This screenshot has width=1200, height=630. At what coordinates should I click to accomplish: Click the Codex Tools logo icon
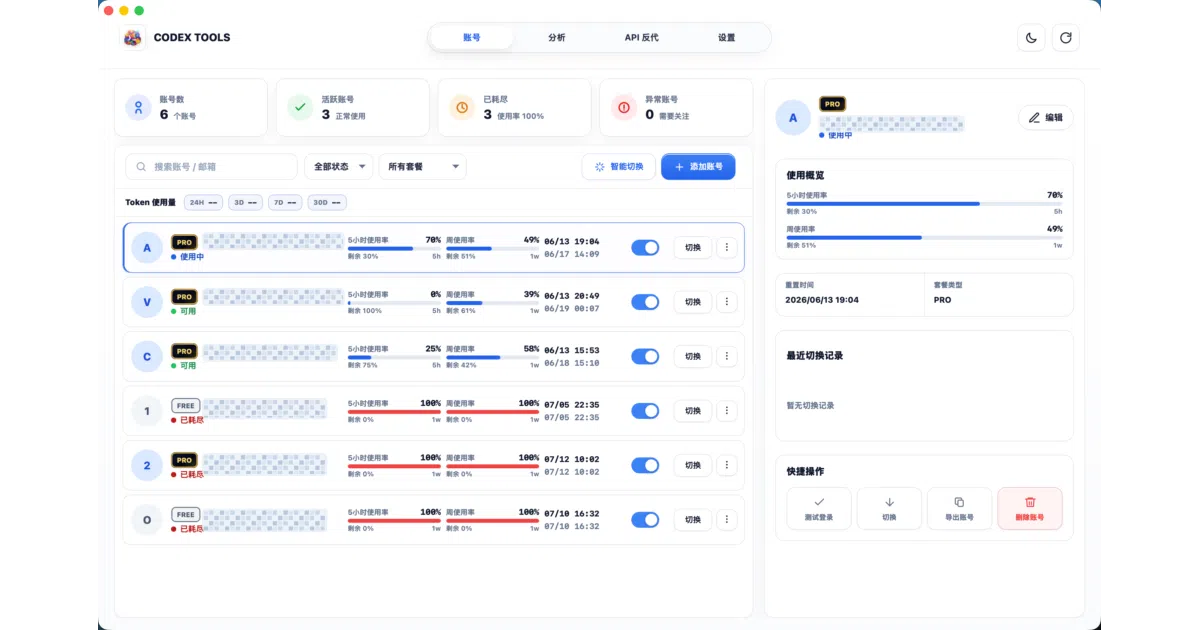(x=133, y=38)
